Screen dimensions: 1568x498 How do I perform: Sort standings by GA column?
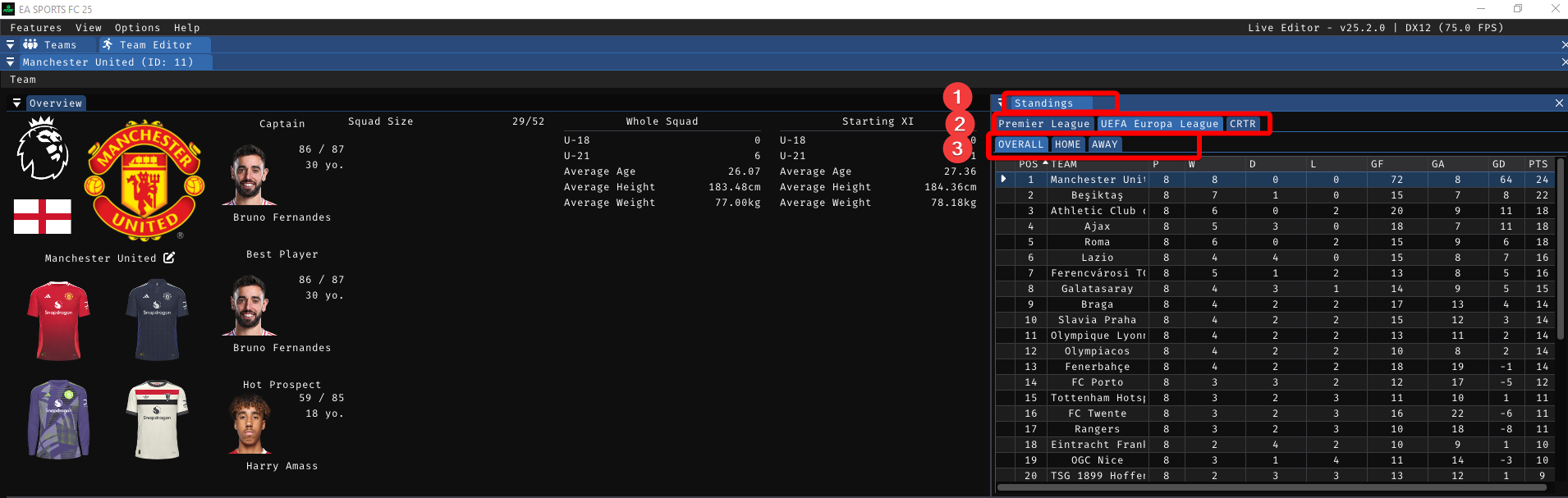1457,164
